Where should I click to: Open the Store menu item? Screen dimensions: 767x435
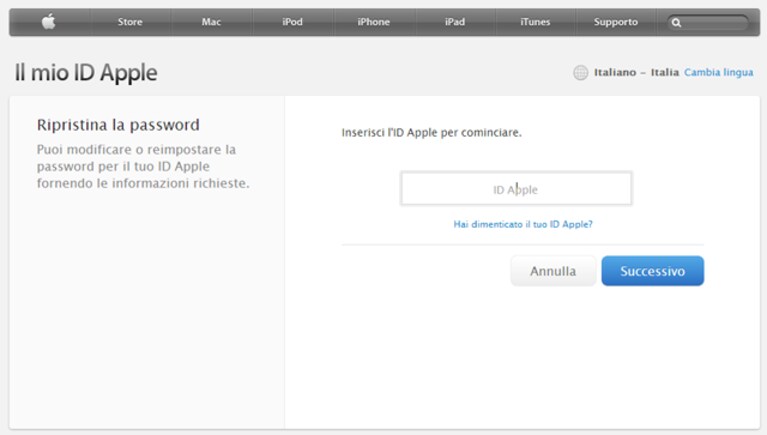click(130, 22)
